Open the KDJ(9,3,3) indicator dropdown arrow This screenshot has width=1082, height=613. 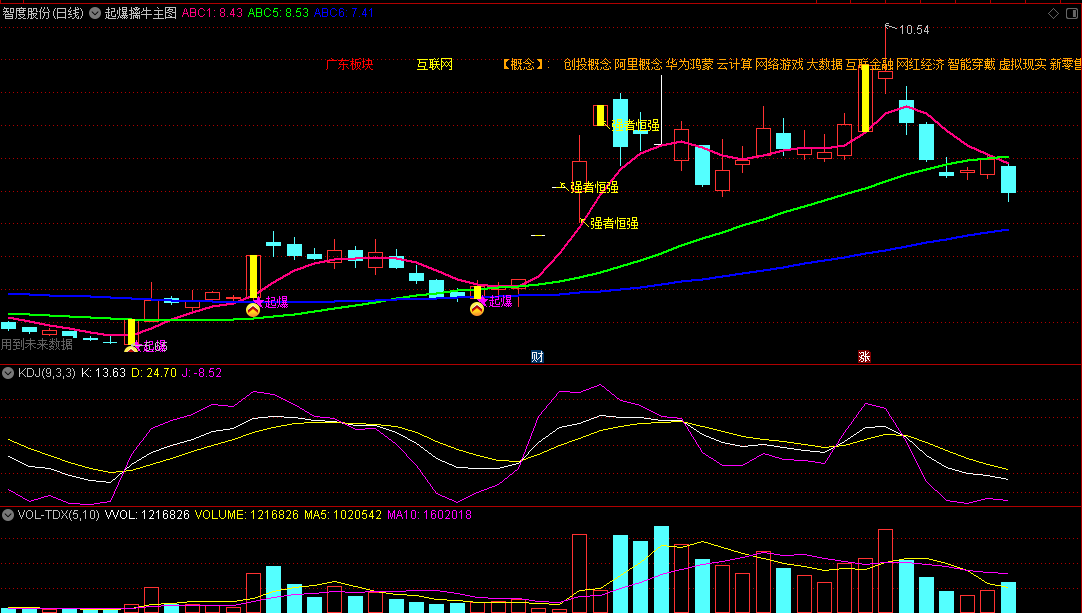8,373
